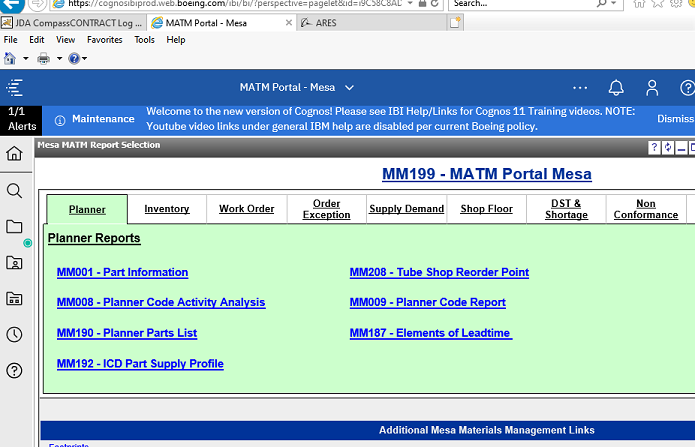Open the Search magnifier in sidebar
695x447 pixels.
(x=14, y=191)
